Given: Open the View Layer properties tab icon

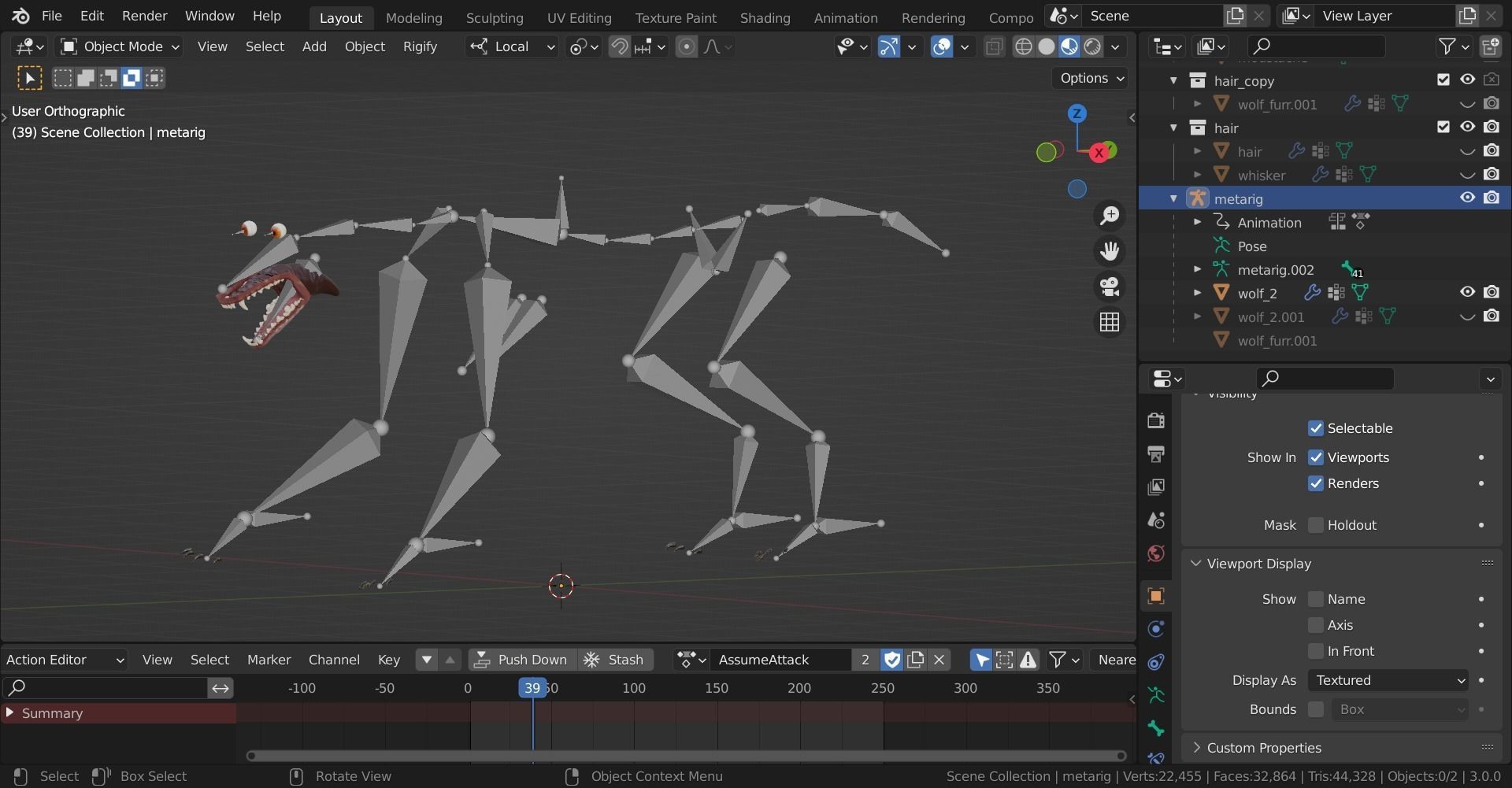Looking at the screenshot, I should [x=1156, y=487].
